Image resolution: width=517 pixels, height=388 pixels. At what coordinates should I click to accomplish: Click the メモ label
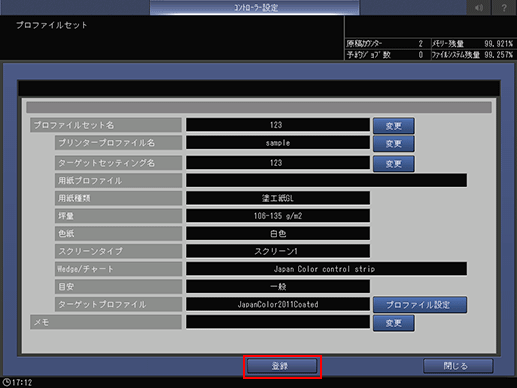point(106,322)
